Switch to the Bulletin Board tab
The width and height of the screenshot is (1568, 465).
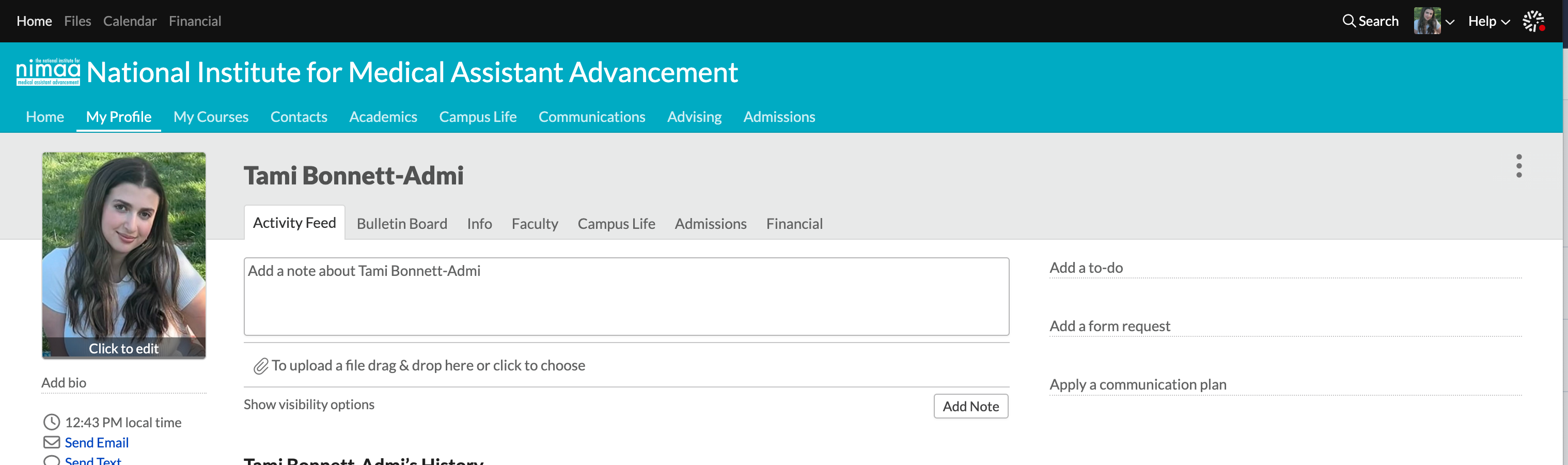(402, 224)
